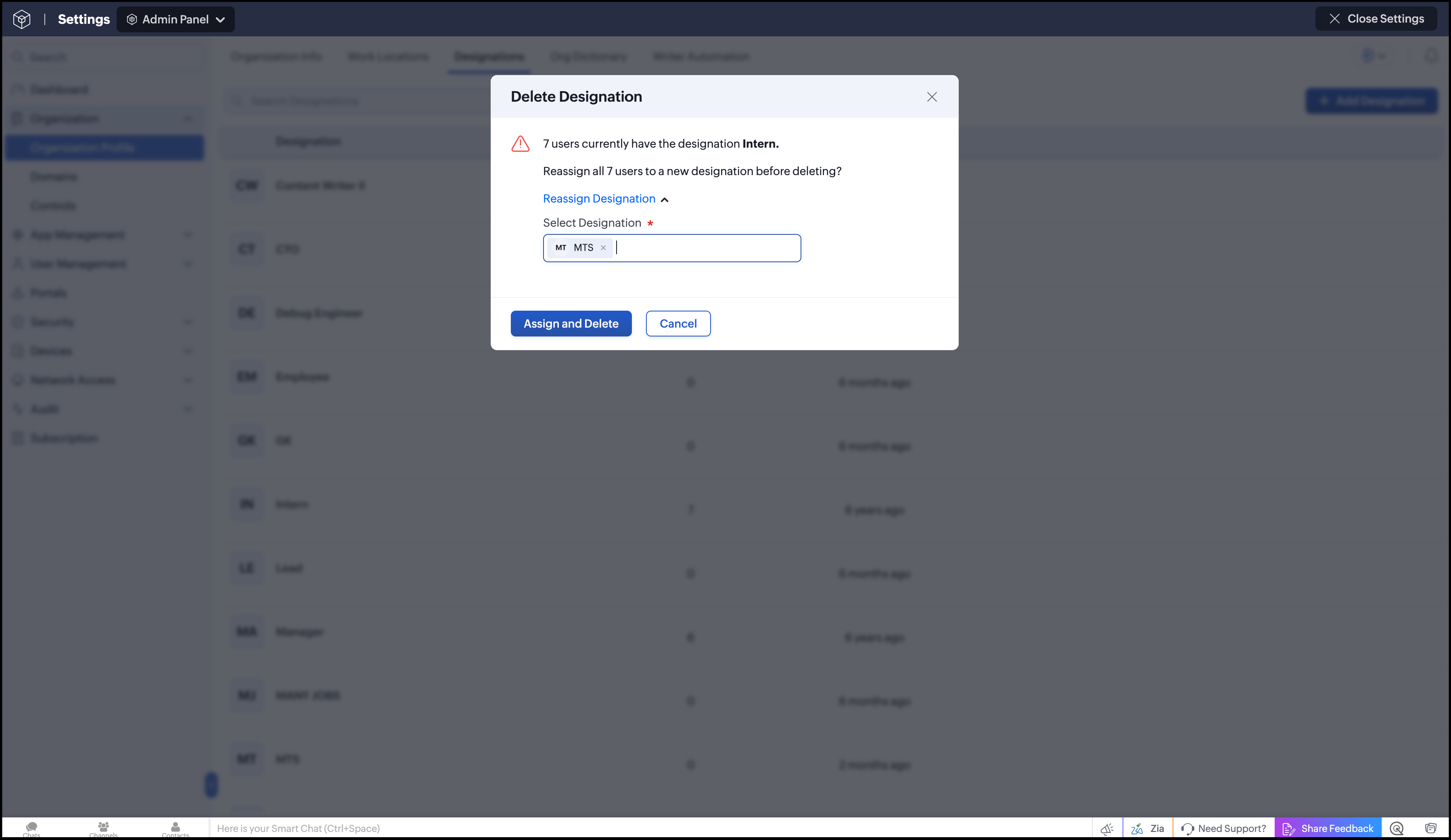Remove the MTS chip from selection
The height and width of the screenshot is (840, 1451).
coord(603,248)
